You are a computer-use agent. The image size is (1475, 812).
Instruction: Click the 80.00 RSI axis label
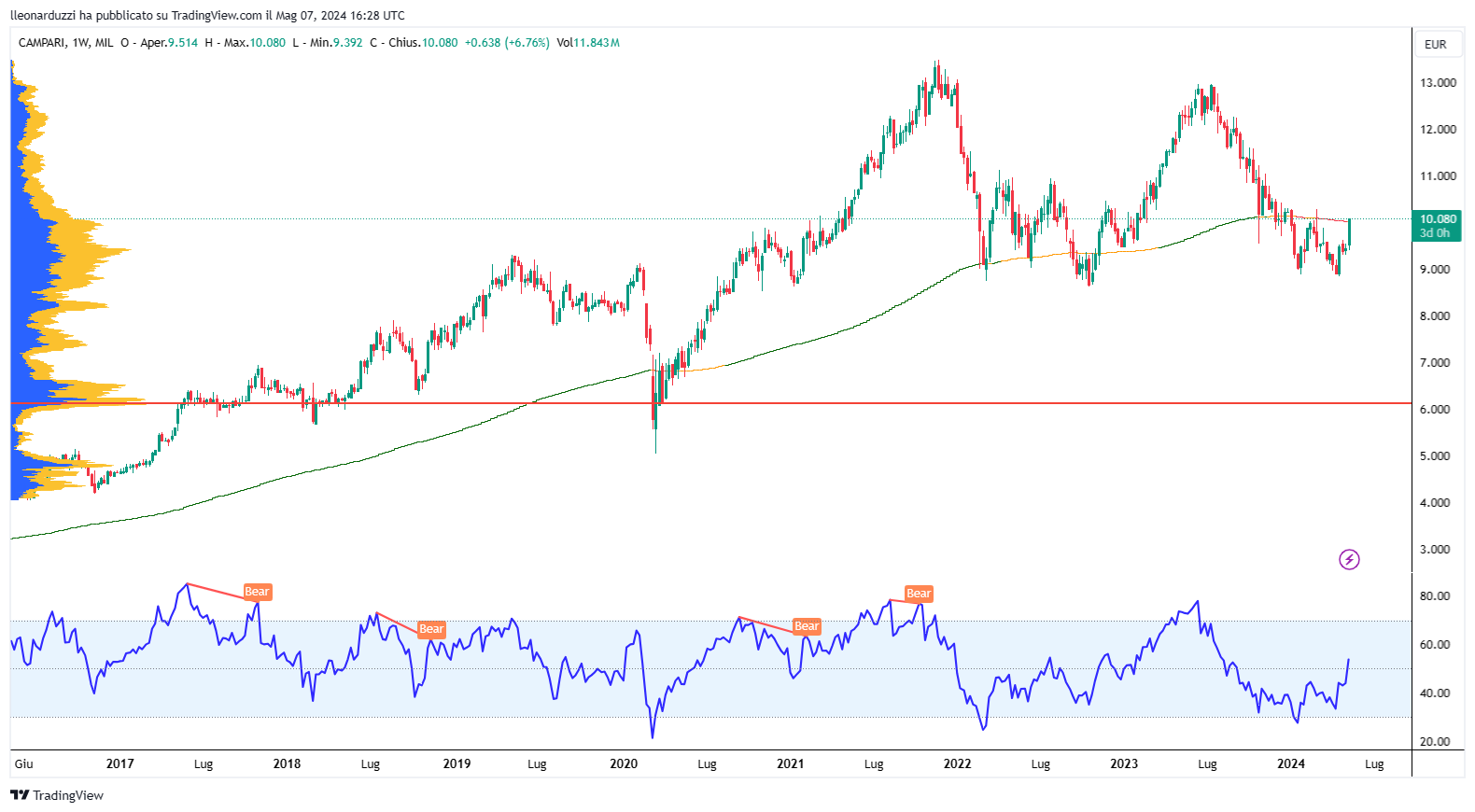coord(1435,596)
